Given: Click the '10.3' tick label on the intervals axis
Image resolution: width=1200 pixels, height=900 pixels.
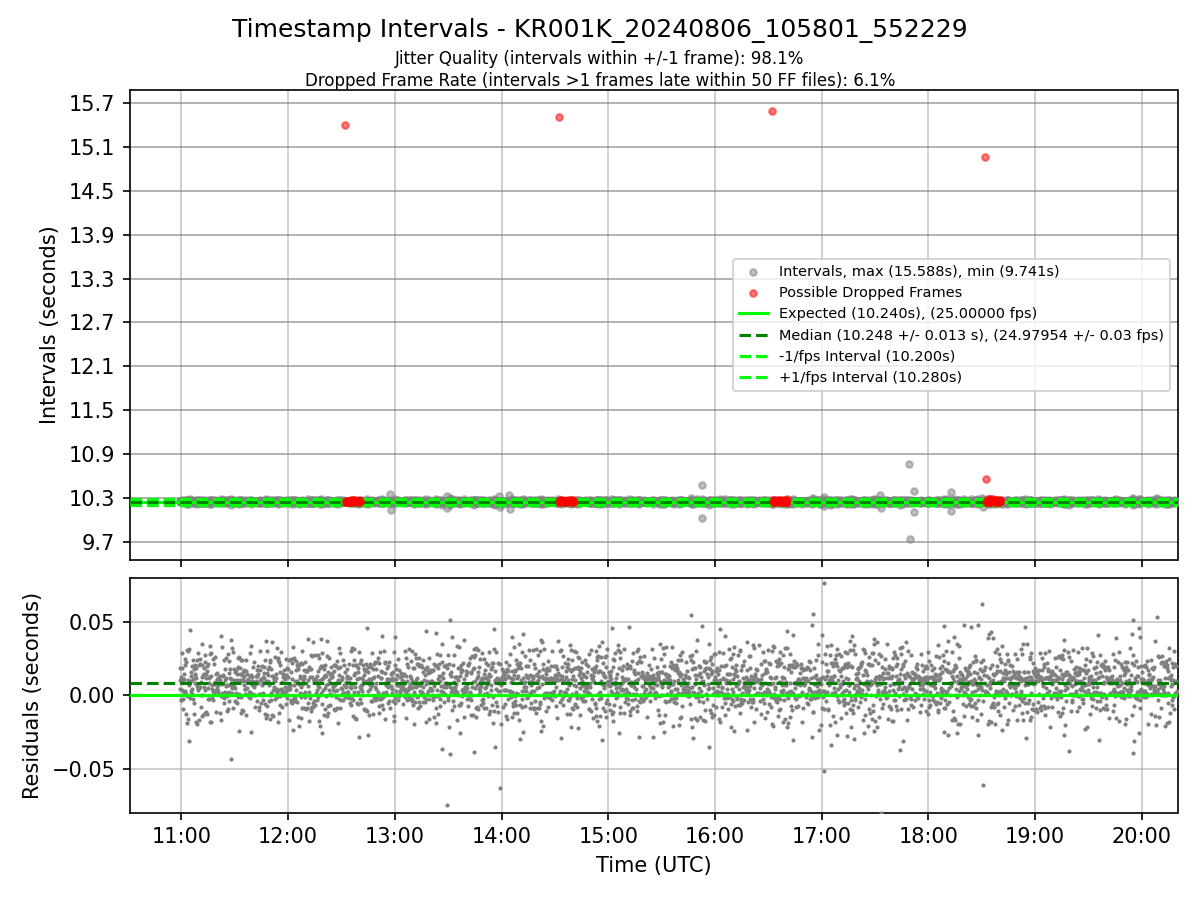Looking at the screenshot, I should [x=94, y=498].
